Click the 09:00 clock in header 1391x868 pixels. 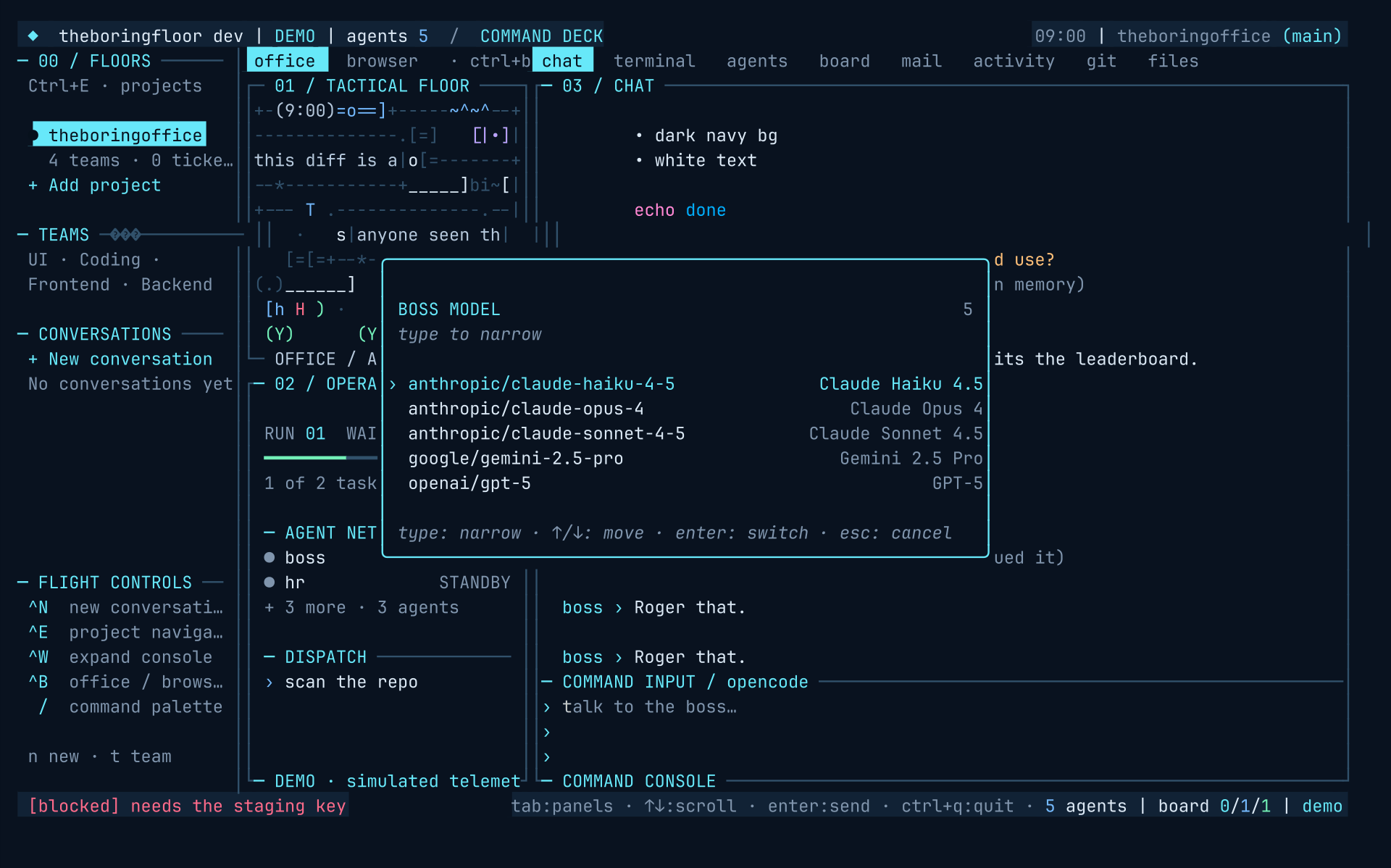[1060, 36]
